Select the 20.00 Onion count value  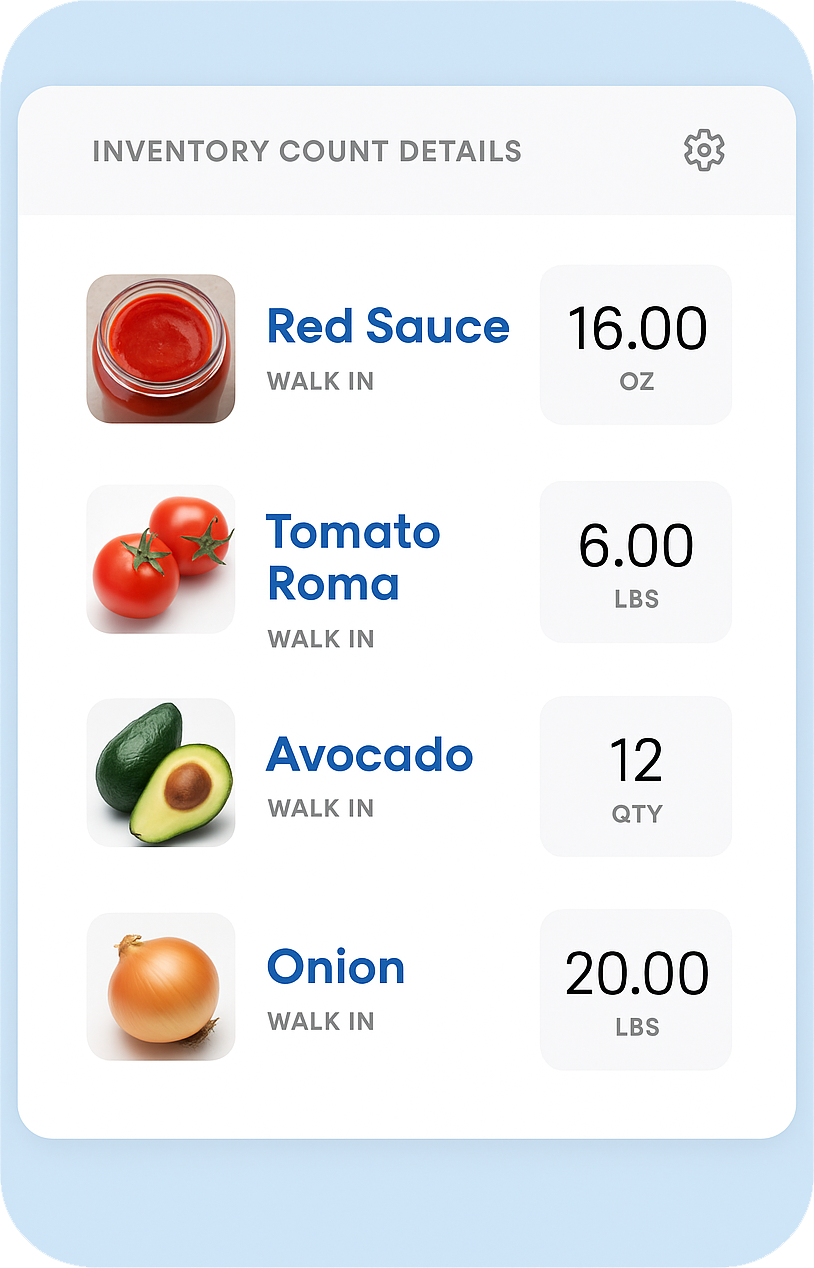pyautogui.click(x=637, y=974)
